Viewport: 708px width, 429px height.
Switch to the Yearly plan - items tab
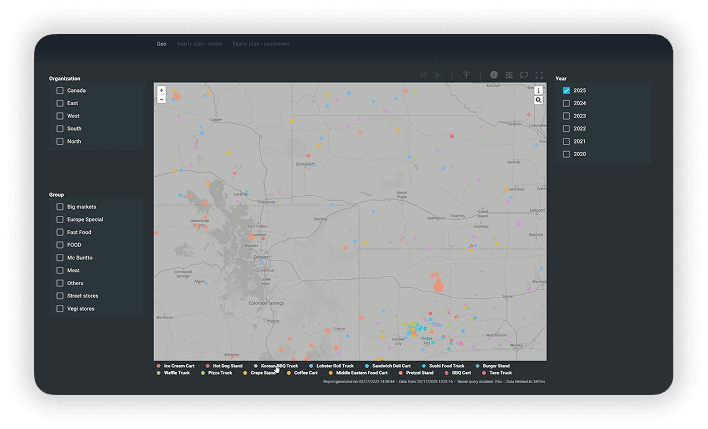click(199, 44)
